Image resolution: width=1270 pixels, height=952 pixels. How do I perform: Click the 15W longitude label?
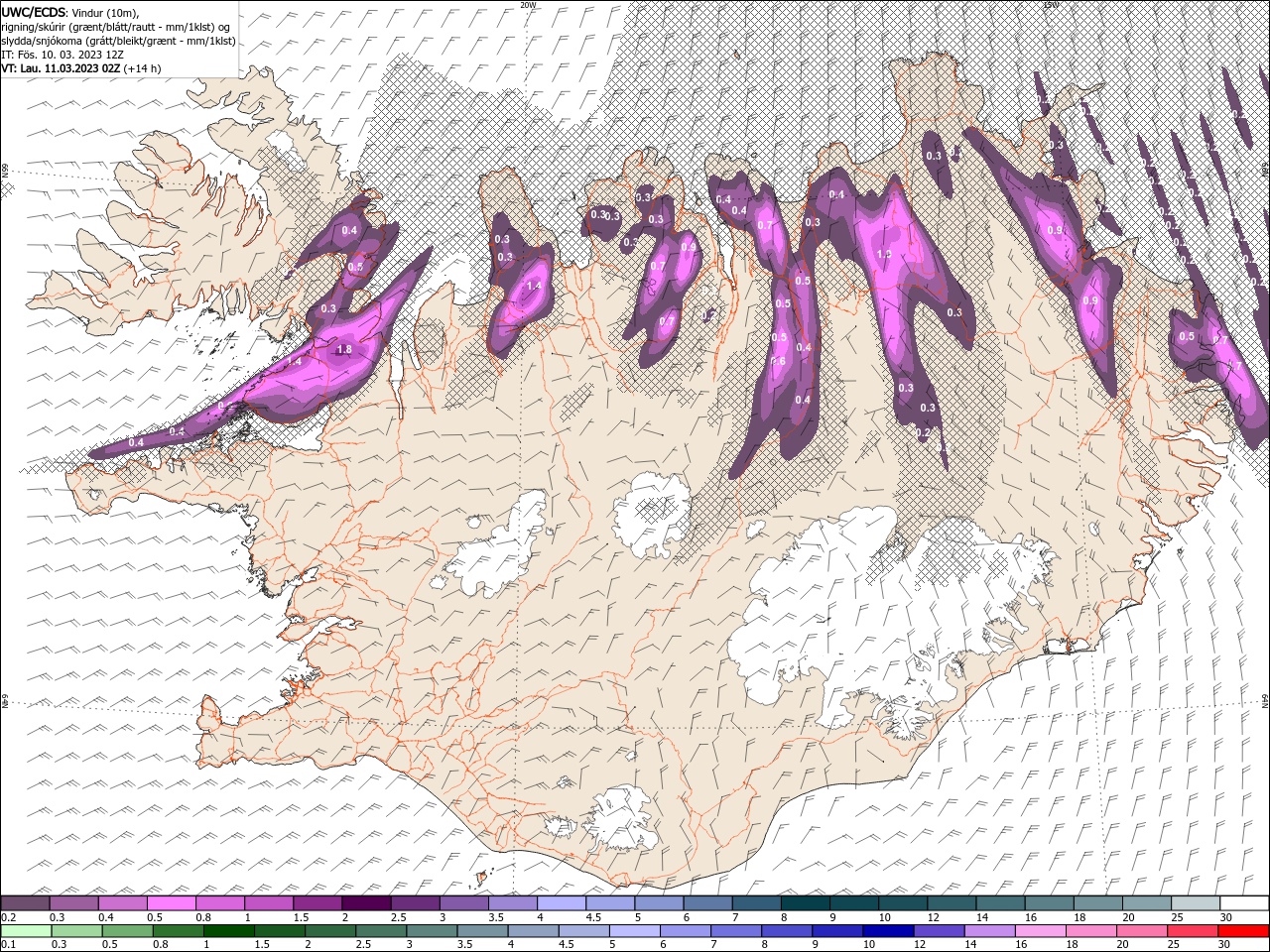[x=1051, y=5]
